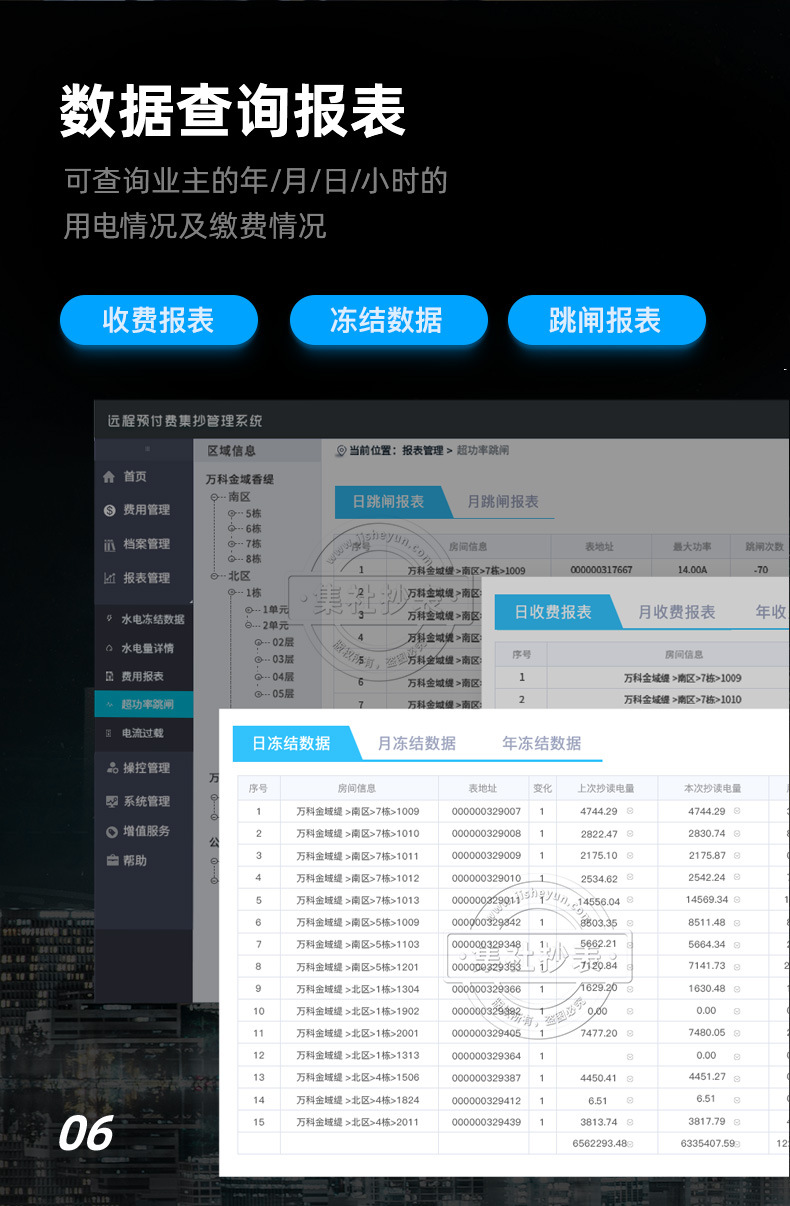Open the circle dropdown beside 4744.29 in 上次抄读电量
790x1206 pixels.
tap(630, 811)
